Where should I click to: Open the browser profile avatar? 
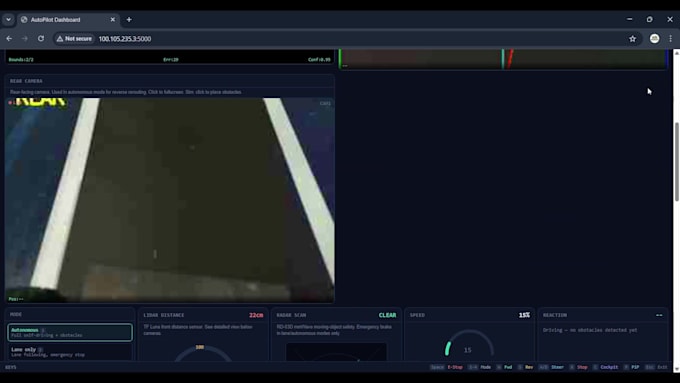654,39
